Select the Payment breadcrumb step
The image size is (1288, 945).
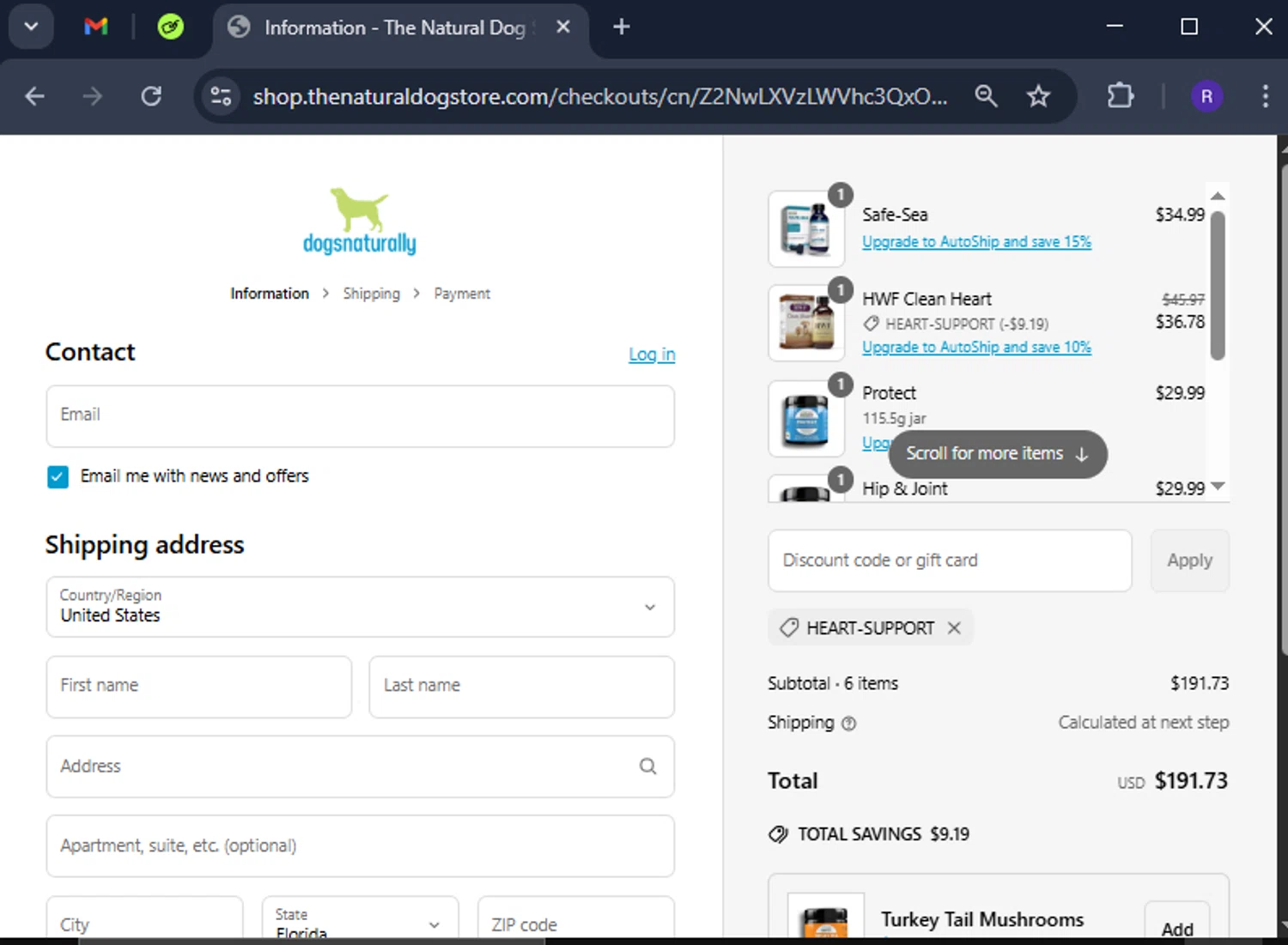click(462, 294)
